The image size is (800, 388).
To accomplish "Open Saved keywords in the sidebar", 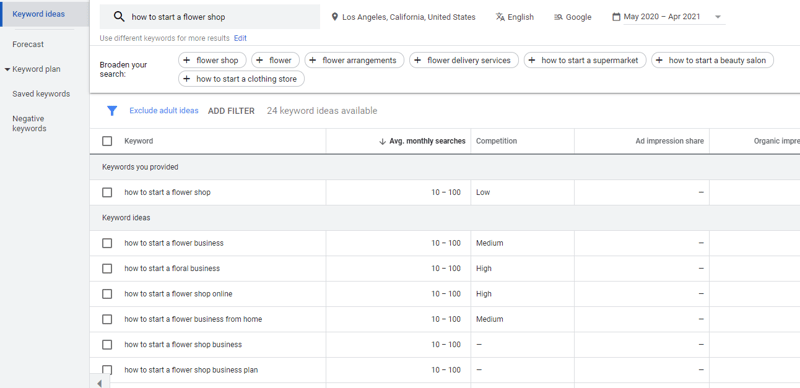I will pyautogui.click(x=41, y=94).
